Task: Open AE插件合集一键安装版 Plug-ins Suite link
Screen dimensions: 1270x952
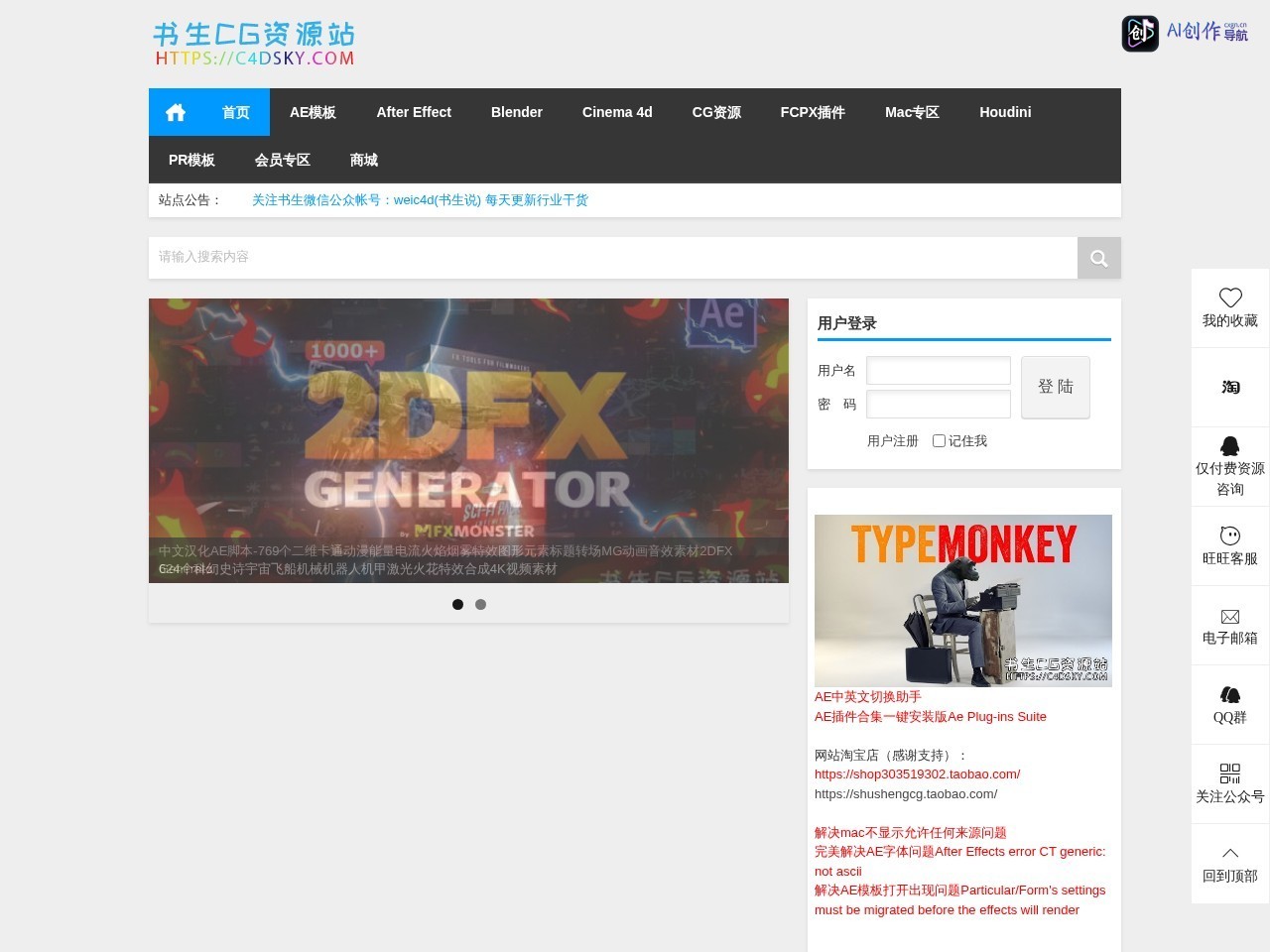Action: [x=931, y=717]
